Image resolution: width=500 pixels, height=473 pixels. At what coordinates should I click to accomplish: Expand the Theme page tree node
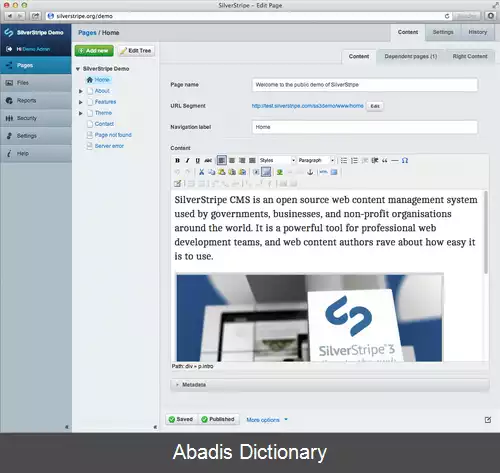click(x=81, y=113)
